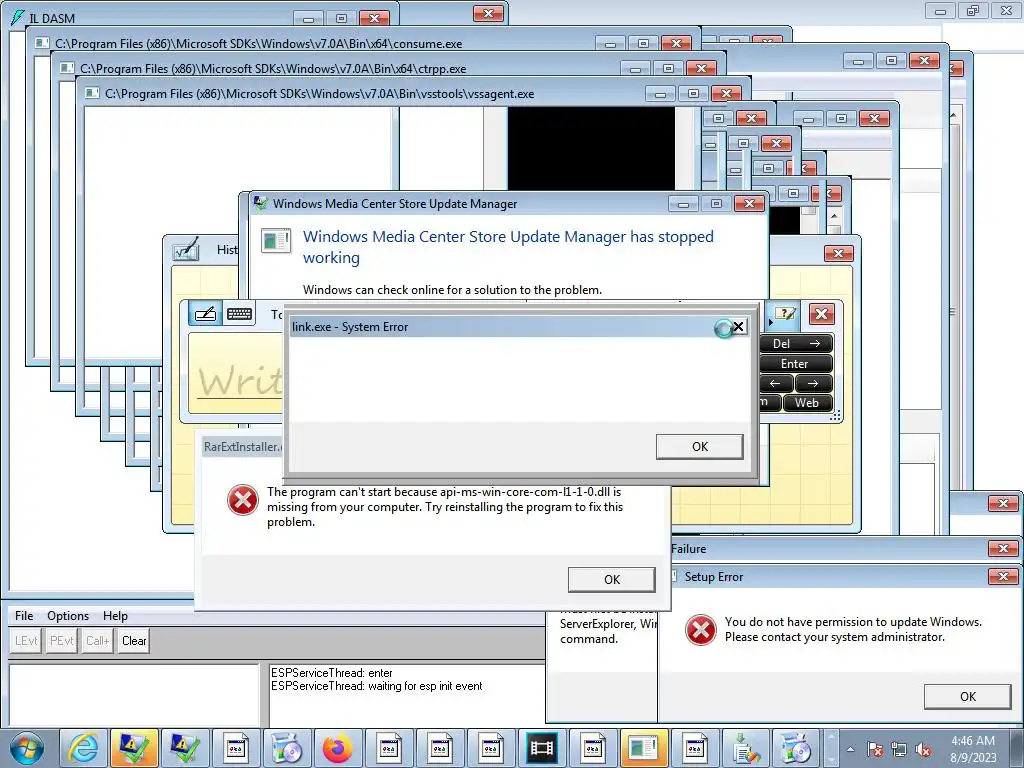Click the Media Center Store Update Manager title icon
1024x768 pixels.
pyautogui.click(x=261, y=203)
